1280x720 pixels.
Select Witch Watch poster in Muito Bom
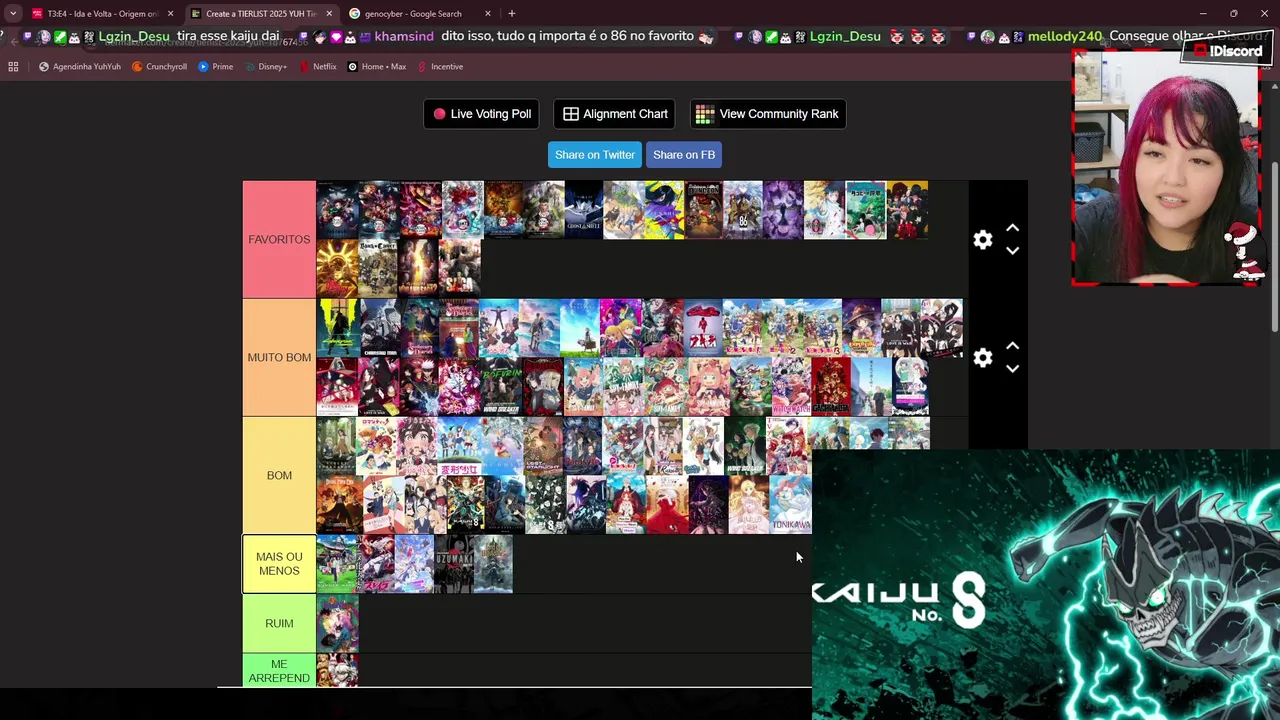[x=790, y=387]
